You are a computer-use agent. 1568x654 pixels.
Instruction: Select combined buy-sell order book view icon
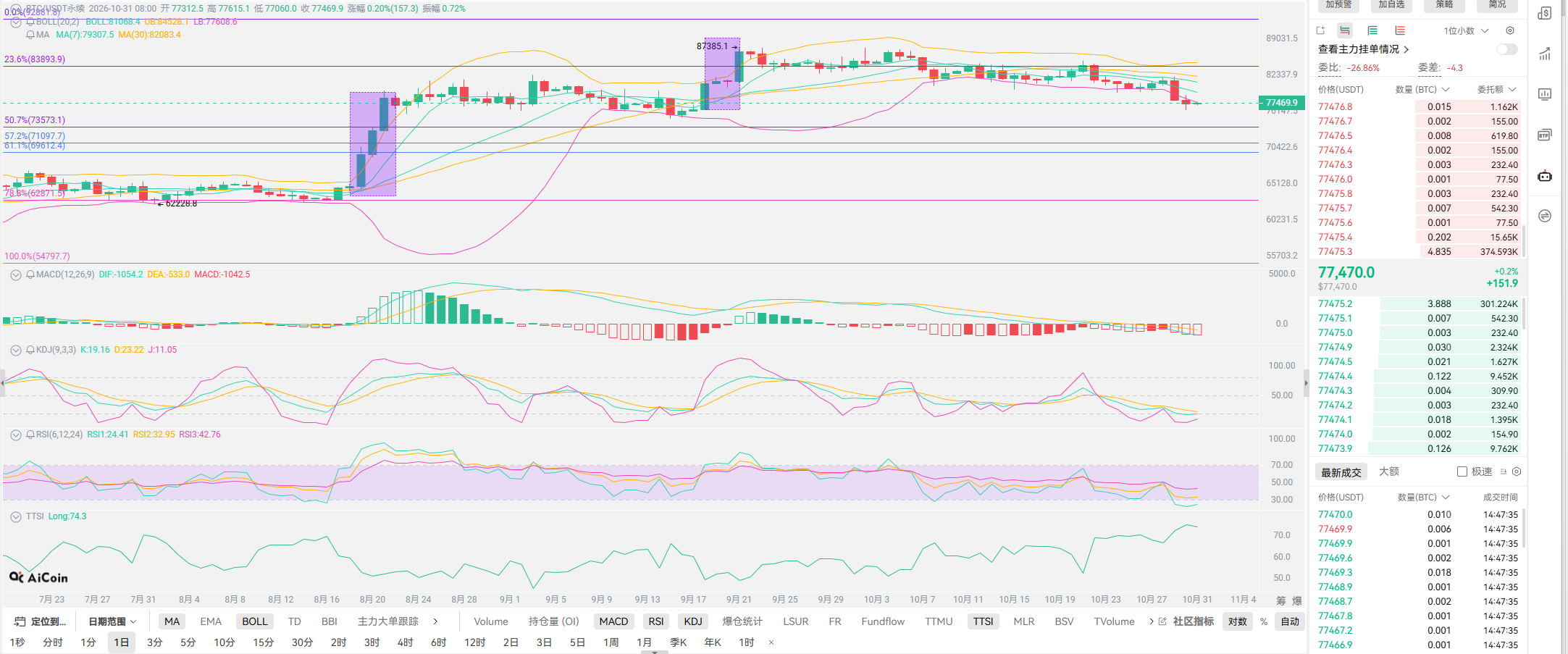pos(1345,30)
